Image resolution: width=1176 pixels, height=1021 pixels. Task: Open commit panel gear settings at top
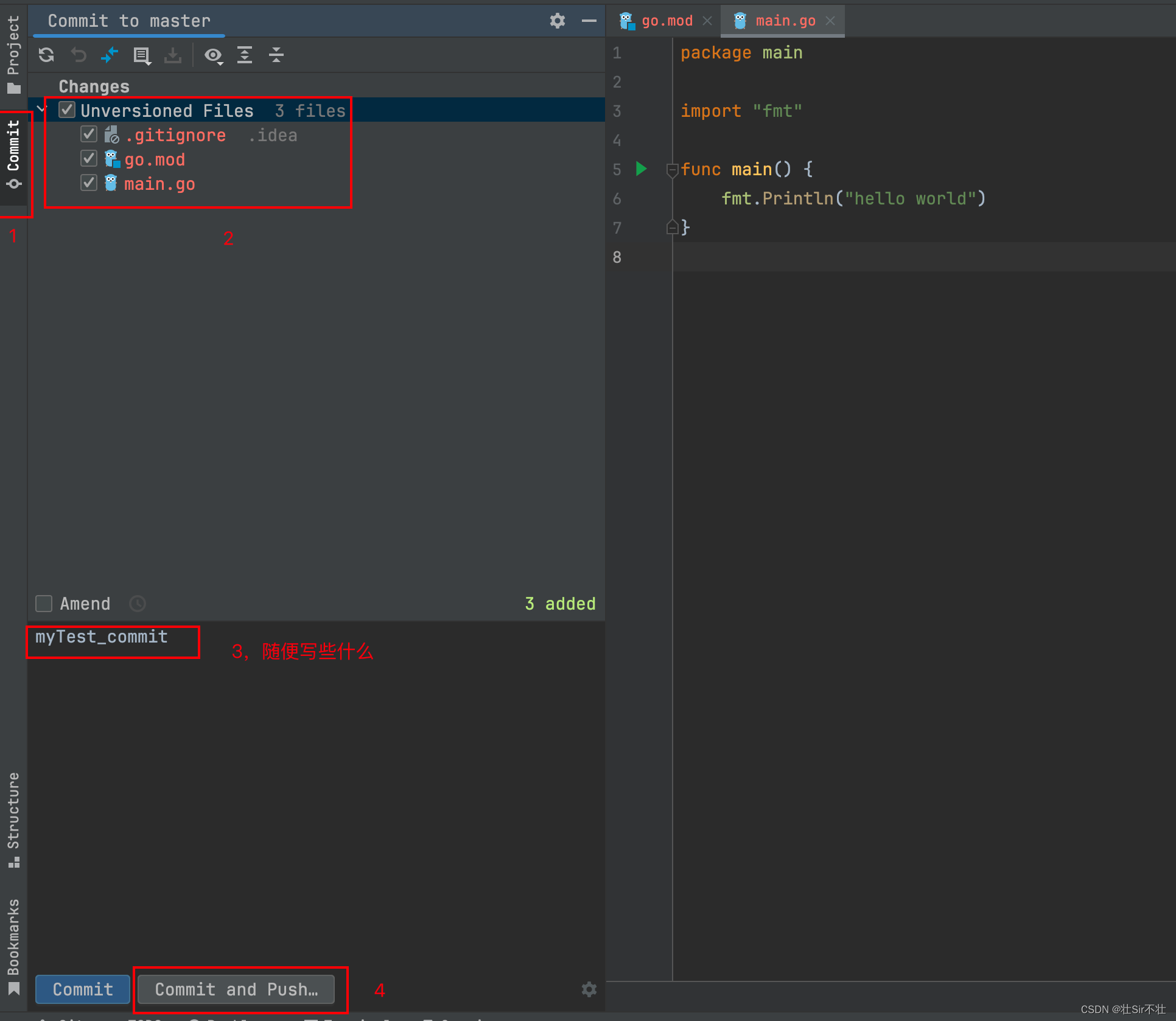(557, 21)
